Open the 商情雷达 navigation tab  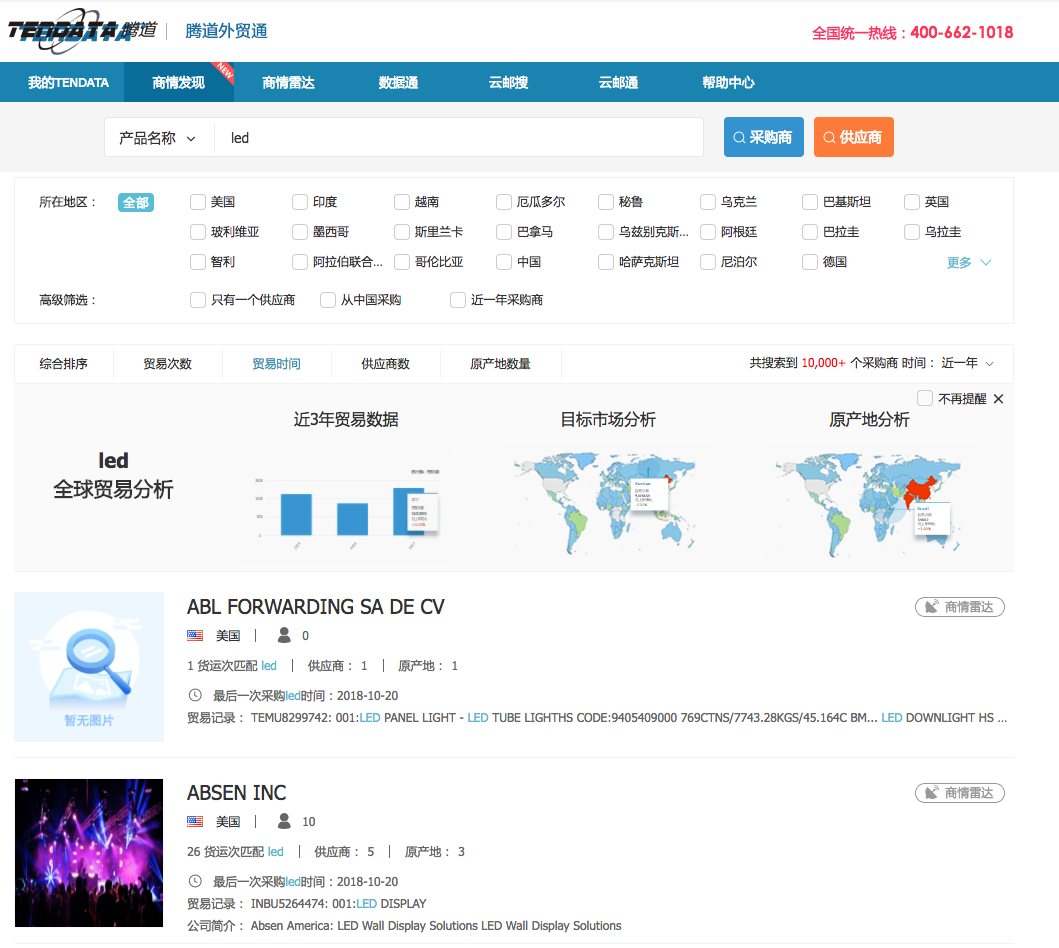coord(288,82)
